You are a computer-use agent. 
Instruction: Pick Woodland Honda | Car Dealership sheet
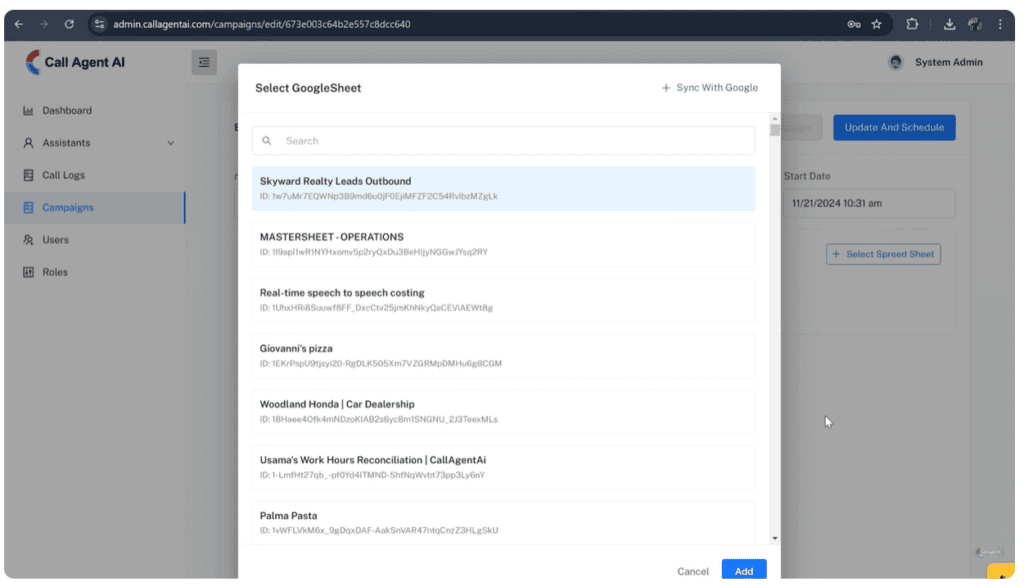(x=504, y=411)
